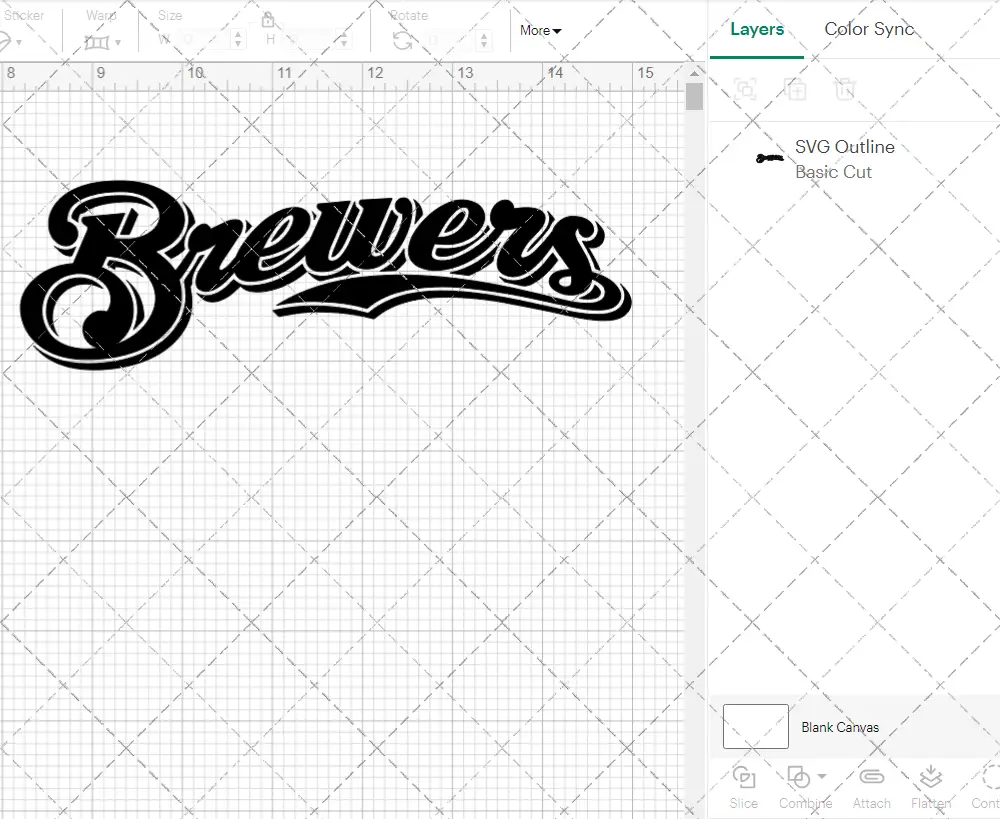Open the Combine dropdown arrow

[821, 775]
